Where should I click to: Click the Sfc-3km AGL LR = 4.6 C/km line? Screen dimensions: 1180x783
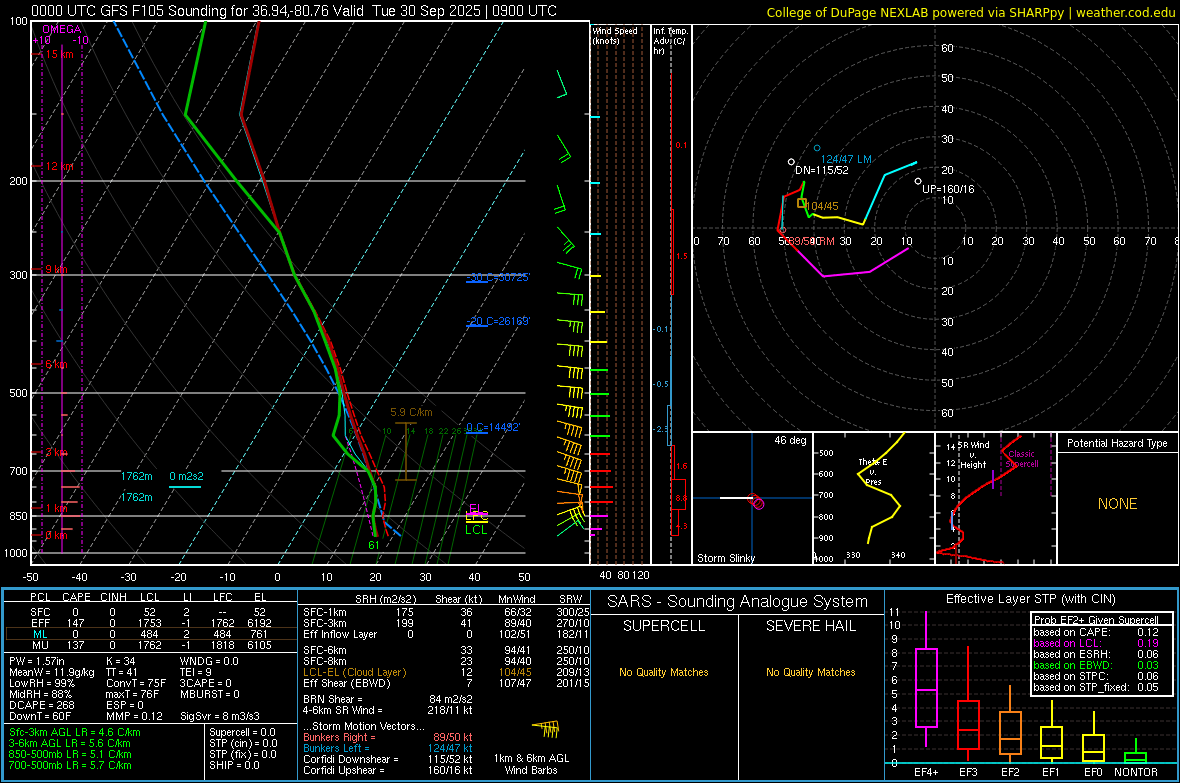pos(75,732)
